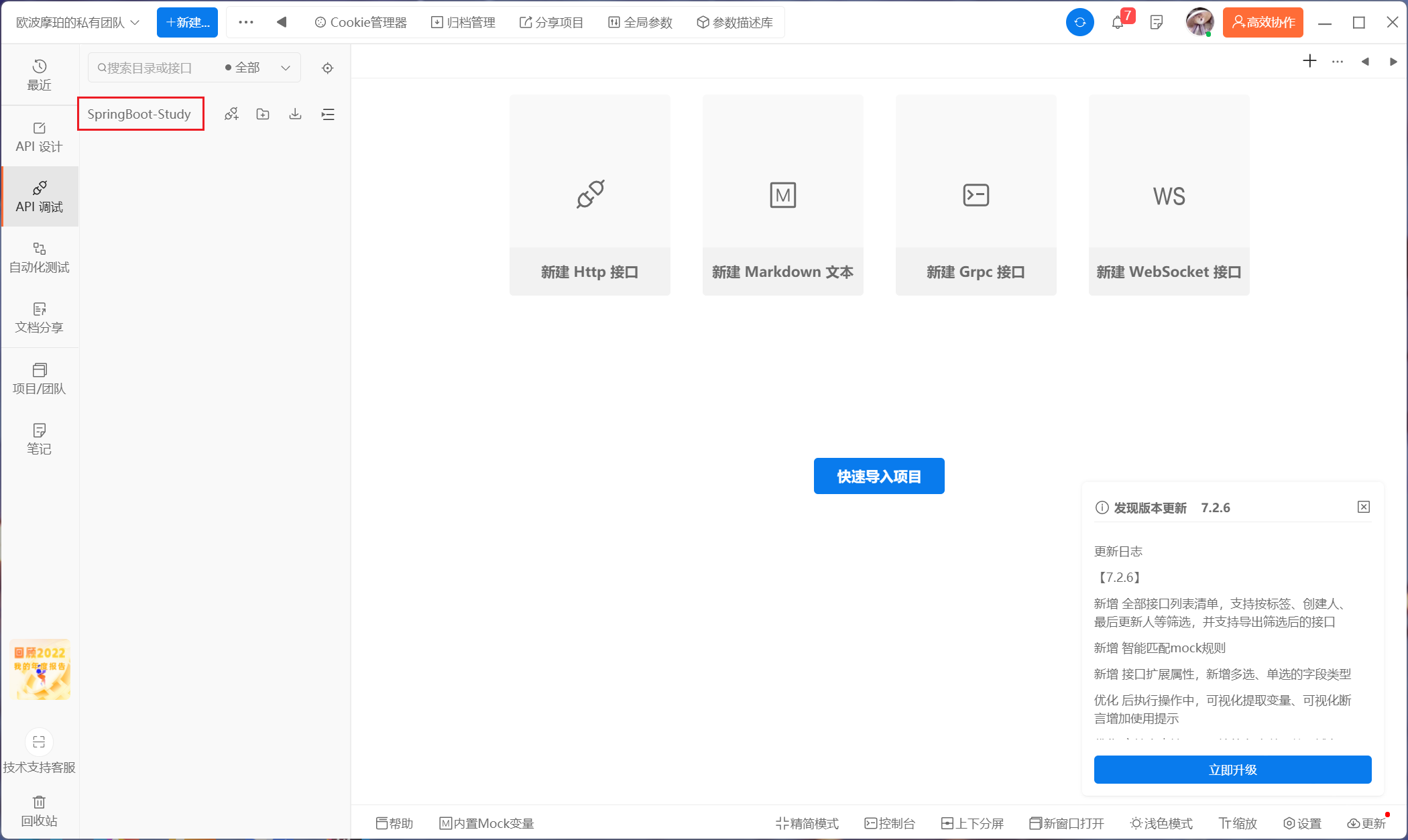
Task: Open the 自动化测试 sidebar tab
Action: point(39,257)
